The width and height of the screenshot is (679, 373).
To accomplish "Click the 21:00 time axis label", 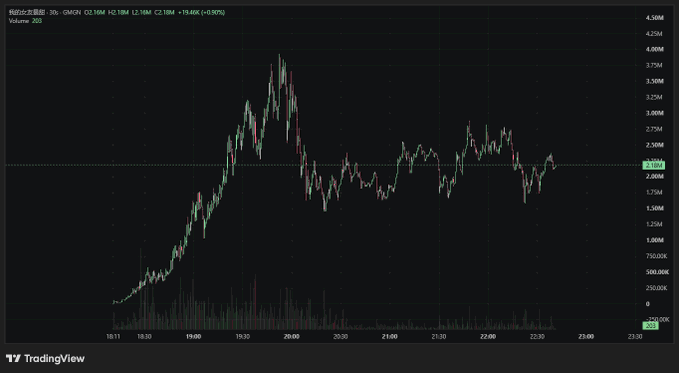I will coord(390,337).
